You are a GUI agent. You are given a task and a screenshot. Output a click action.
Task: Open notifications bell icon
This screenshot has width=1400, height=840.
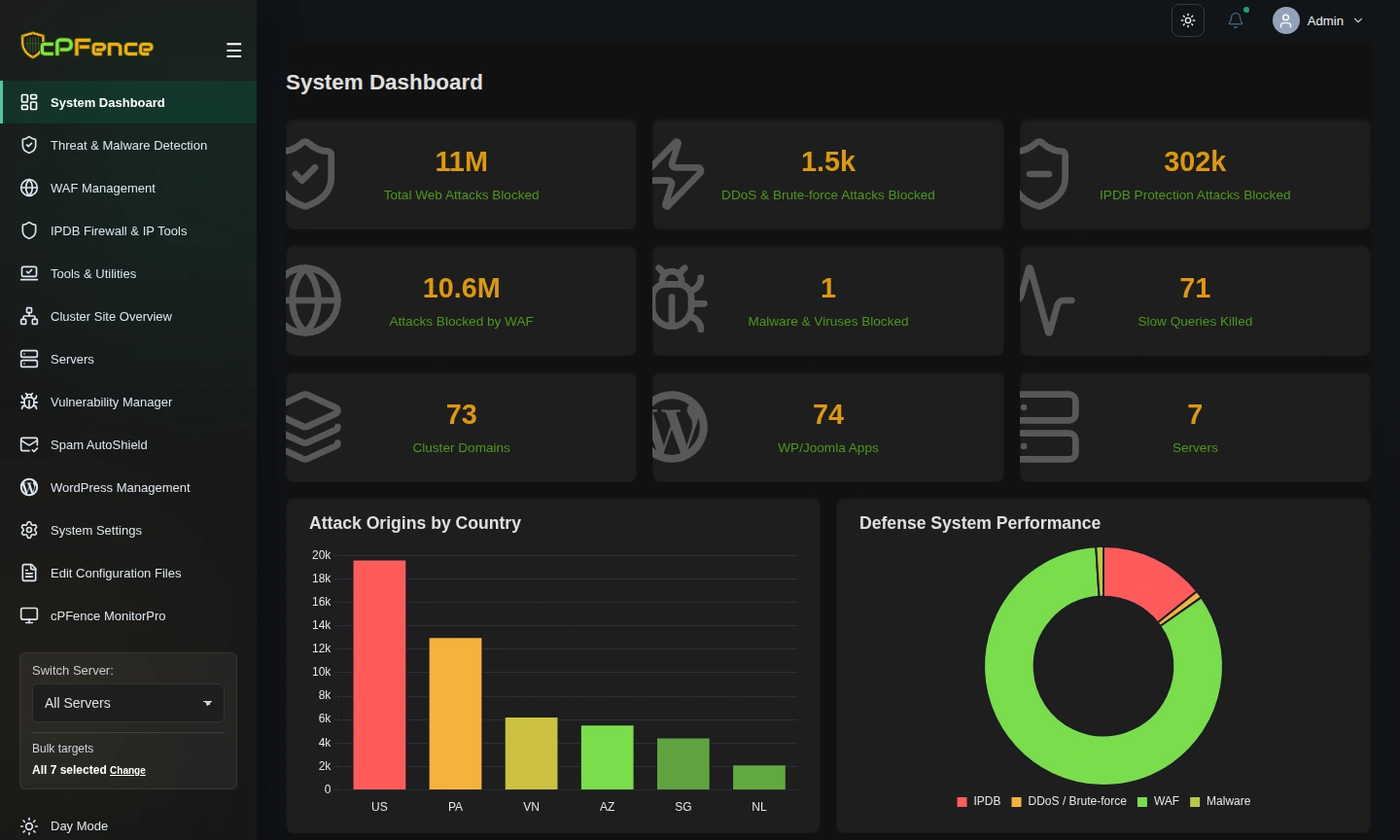click(1236, 20)
